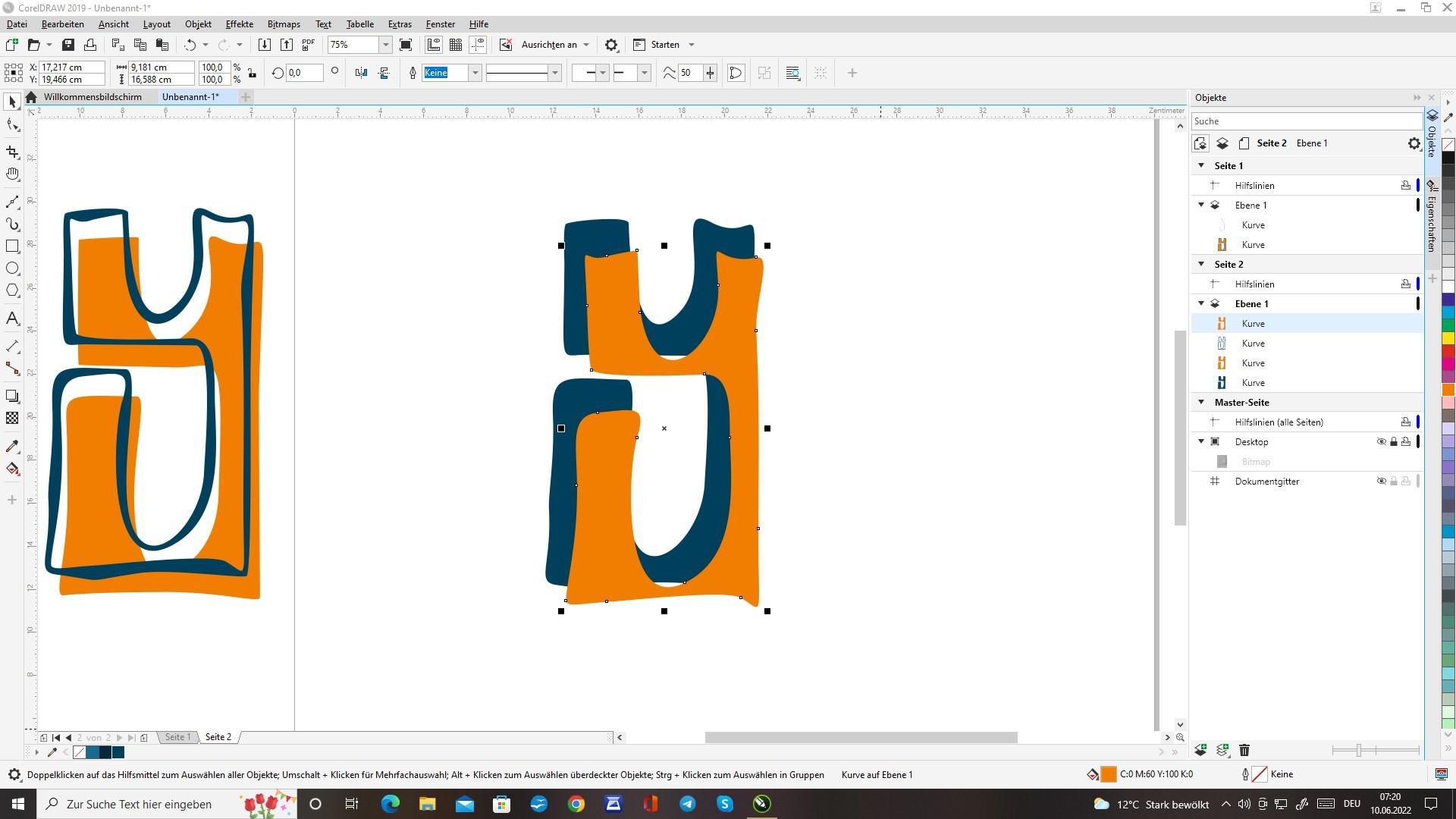The width and height of the screenshot is (1456, 819).
Task: Switch to Willkommensbildschirm tab
Action: 92,97
